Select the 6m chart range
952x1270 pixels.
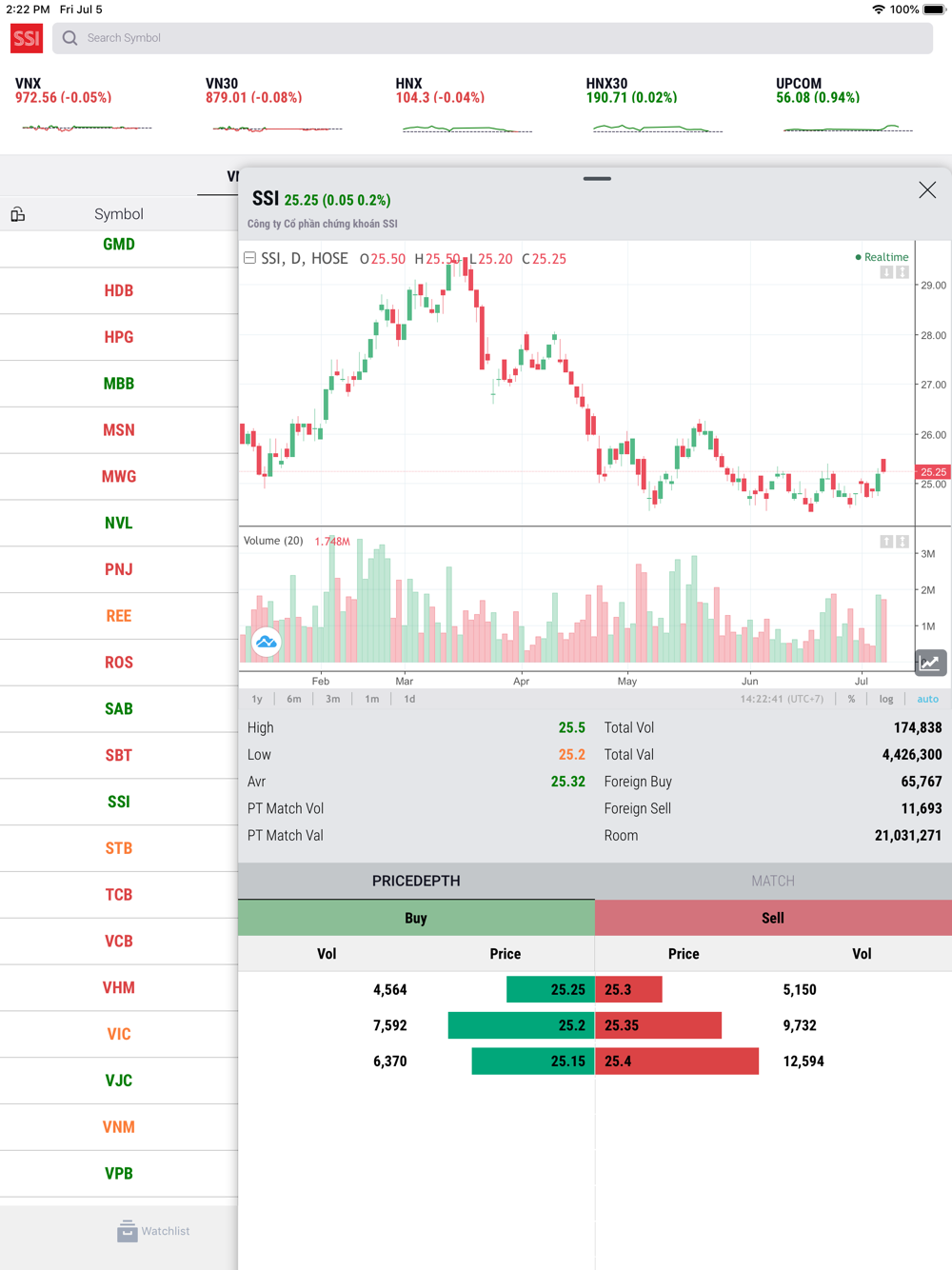[294, 699]
